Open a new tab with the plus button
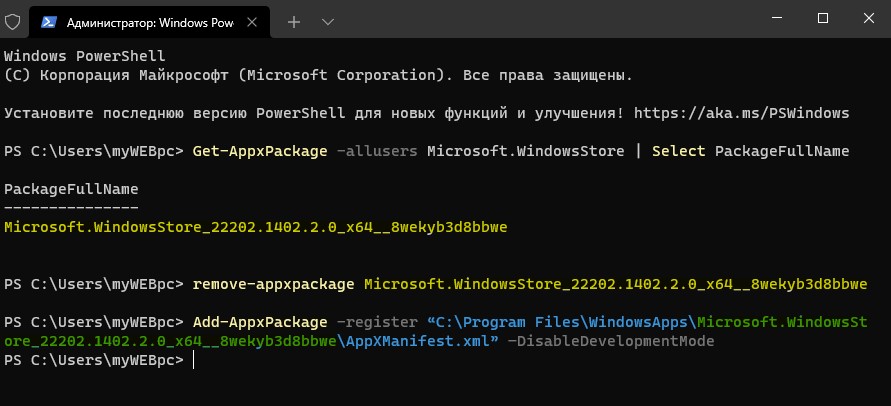Image resolution: width=891 pixels, height=406 pixels. (x=294, y=22)
